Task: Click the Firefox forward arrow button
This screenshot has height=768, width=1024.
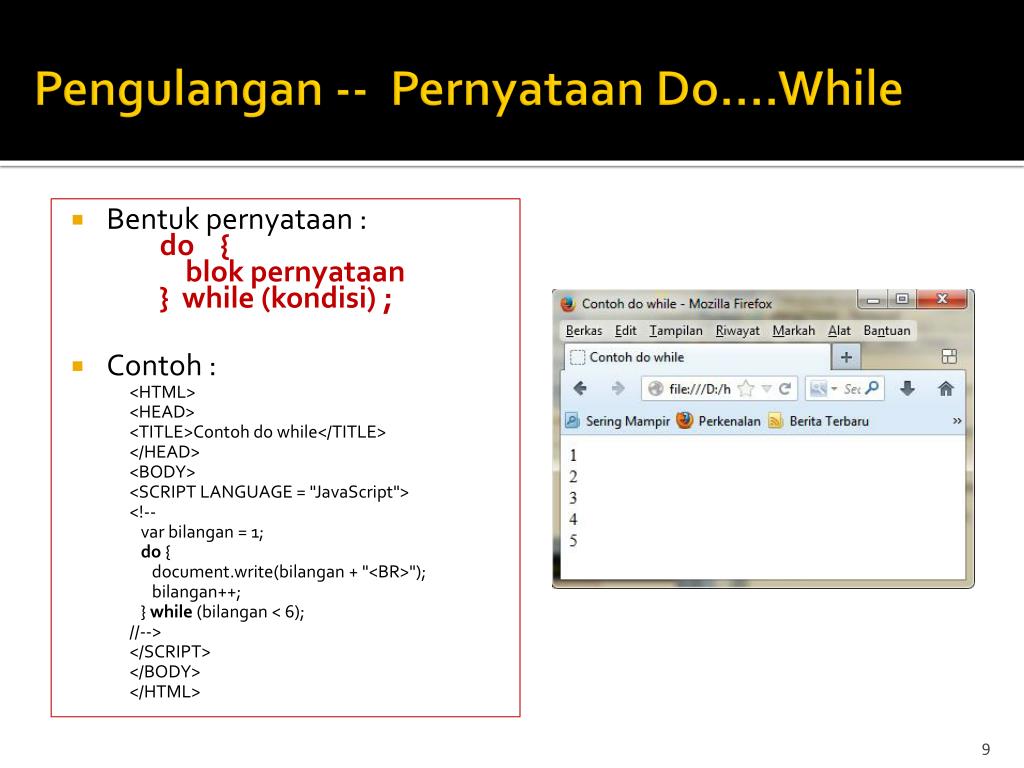Action: point(618,389)
